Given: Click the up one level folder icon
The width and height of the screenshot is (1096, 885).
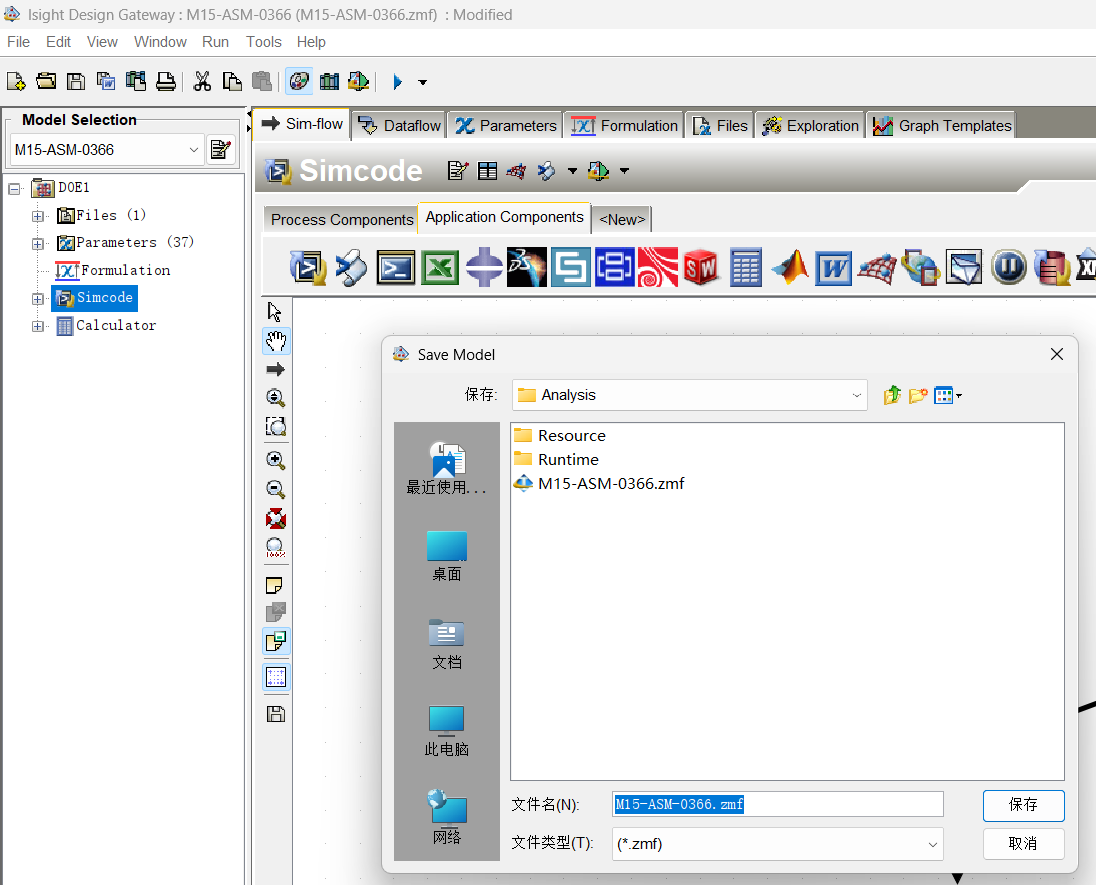Looking at the screenshot, I should click(x=892, y=396).
